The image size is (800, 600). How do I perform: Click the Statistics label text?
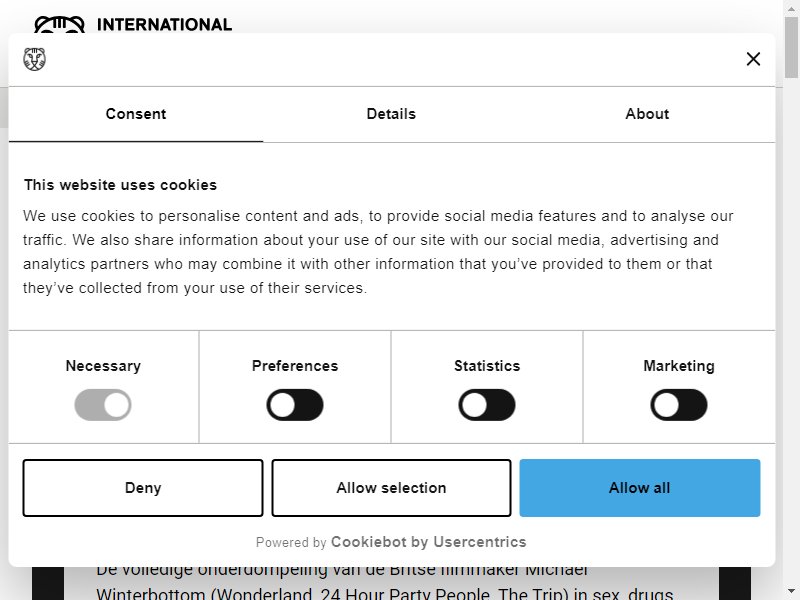point(487,366)
